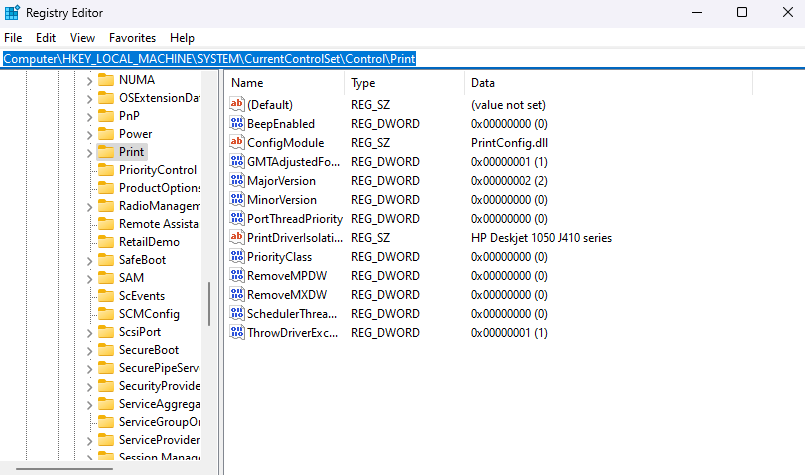Expand the ScsiPort key
This screenshot has height=475, width=805.
[x=89, y=333]
